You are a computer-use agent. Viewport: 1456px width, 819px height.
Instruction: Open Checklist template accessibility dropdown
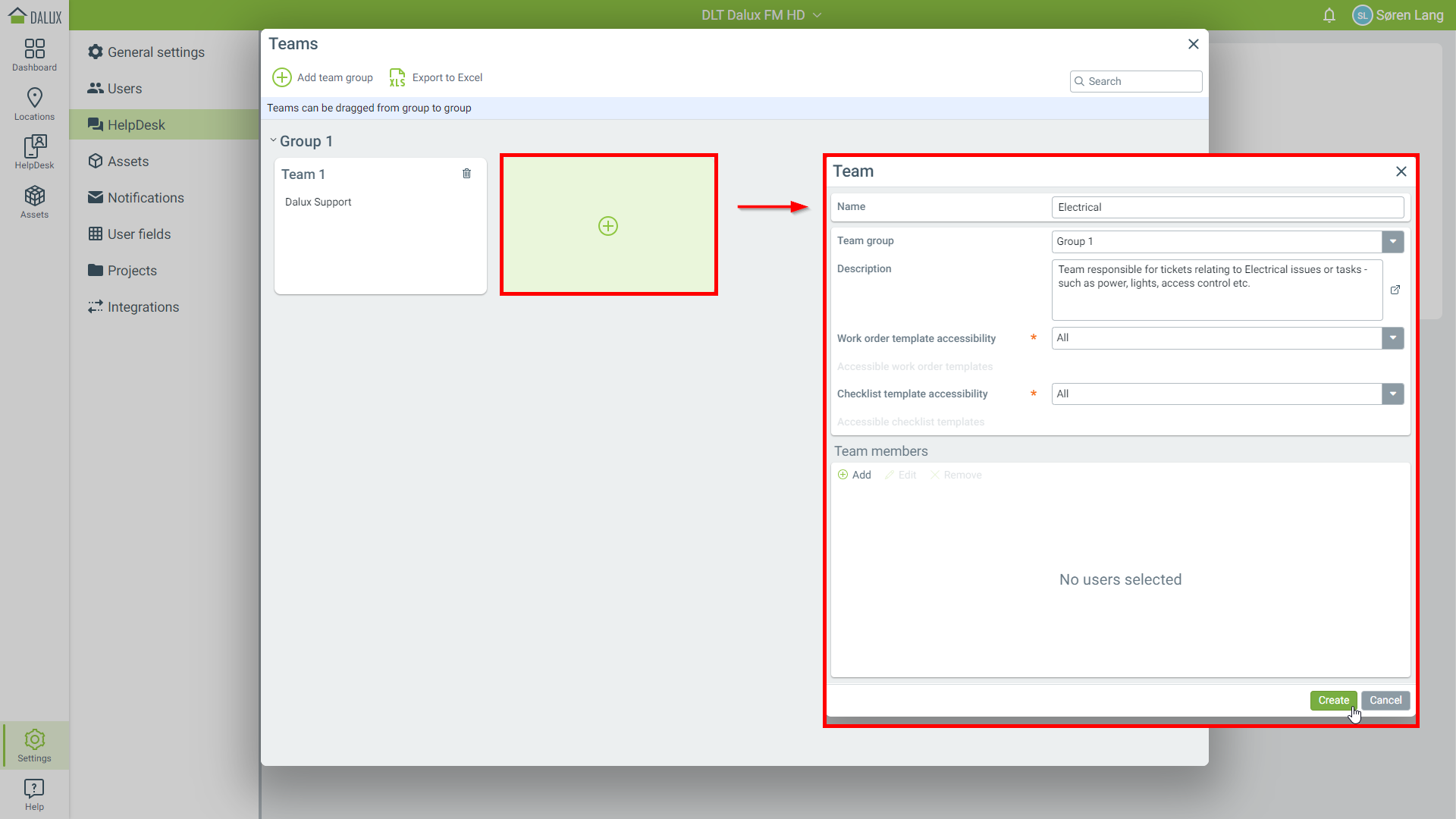point(1392,394)
